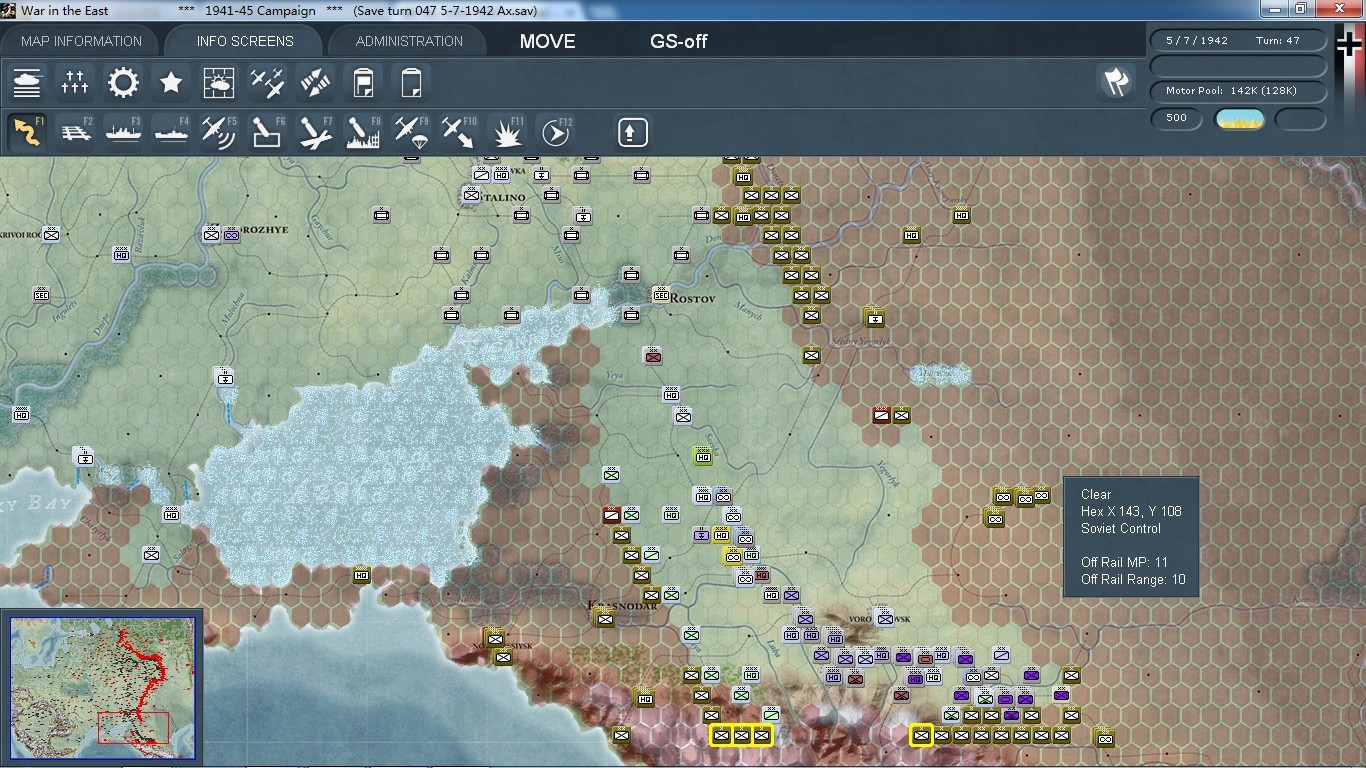Open the air doctrine icon with two planes

(x=267, y=82)
